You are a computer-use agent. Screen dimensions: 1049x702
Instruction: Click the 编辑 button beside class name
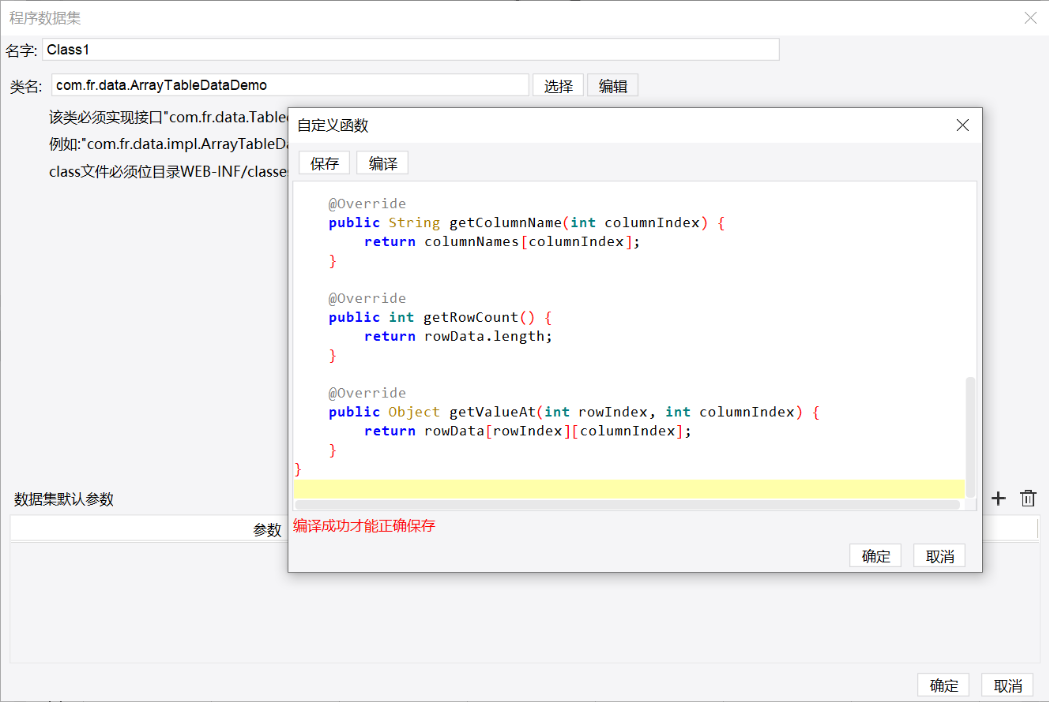click(x=613, y=86)
